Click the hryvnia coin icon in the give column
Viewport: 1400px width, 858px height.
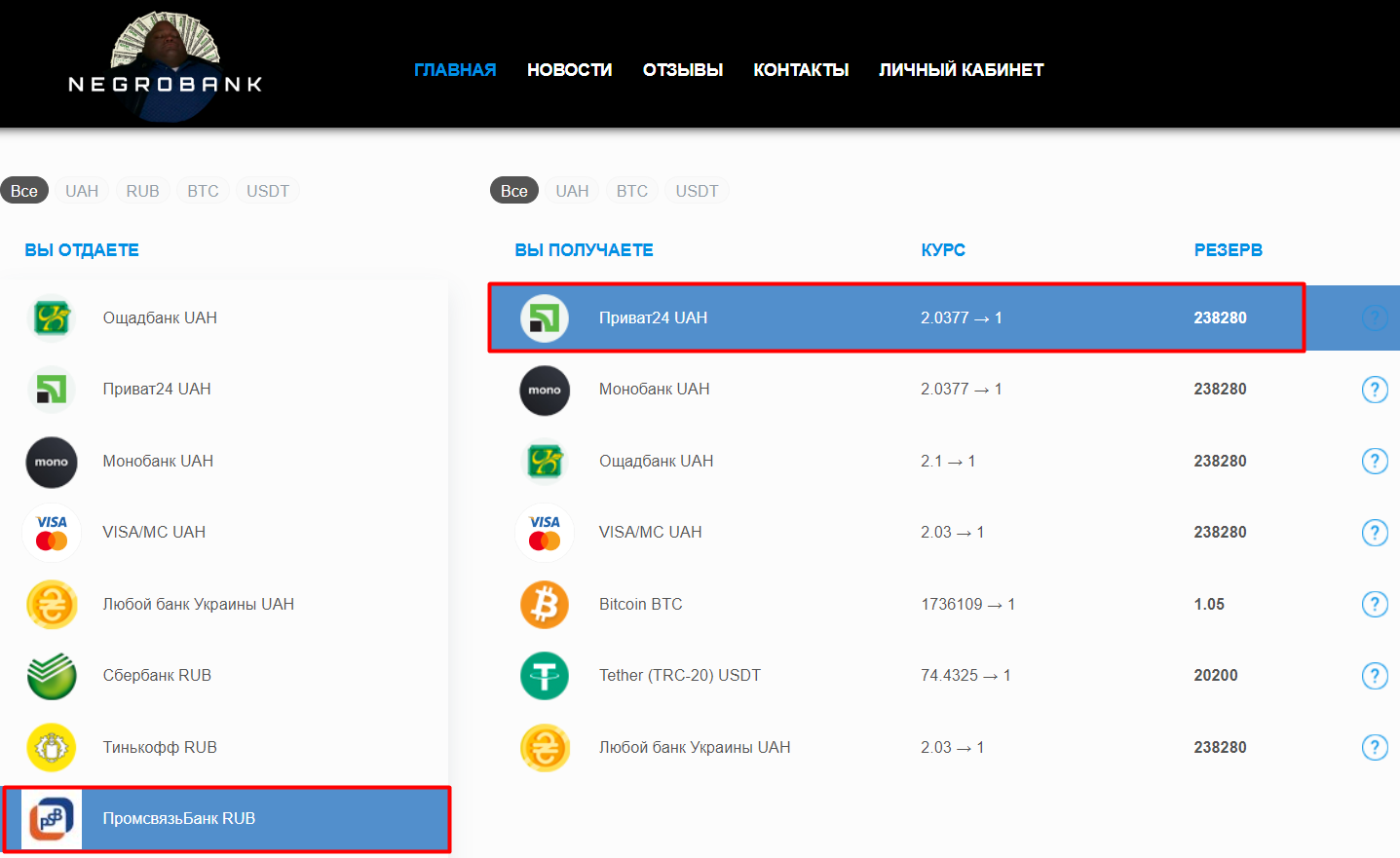(52, 605)
